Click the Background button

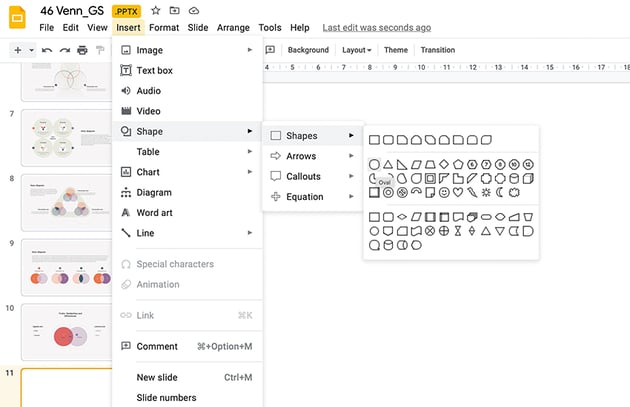pos(308,50)
